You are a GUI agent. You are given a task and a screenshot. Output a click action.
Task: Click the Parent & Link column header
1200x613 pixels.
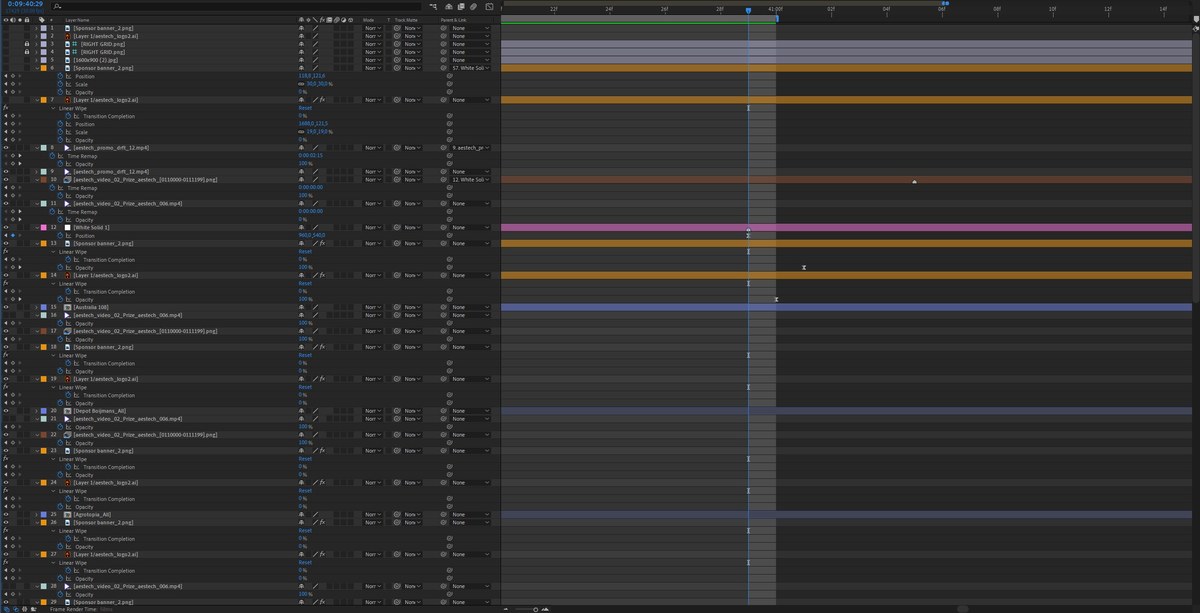tap(454, 20)
